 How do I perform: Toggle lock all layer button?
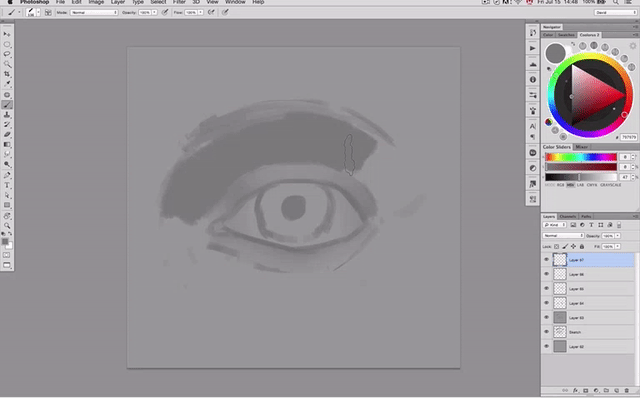(x=582, y=247)
